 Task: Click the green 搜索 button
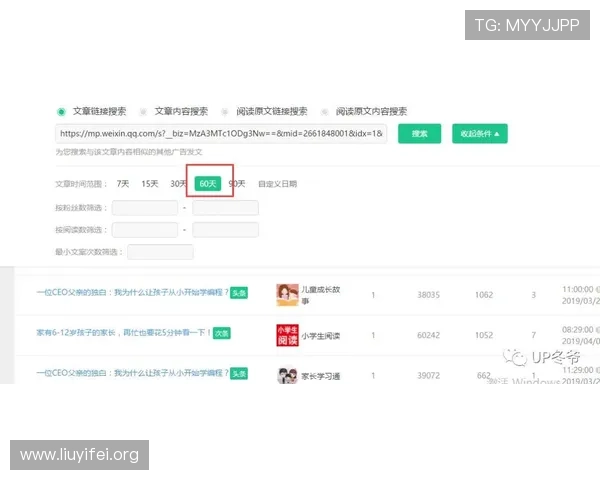tap(419, 134)
